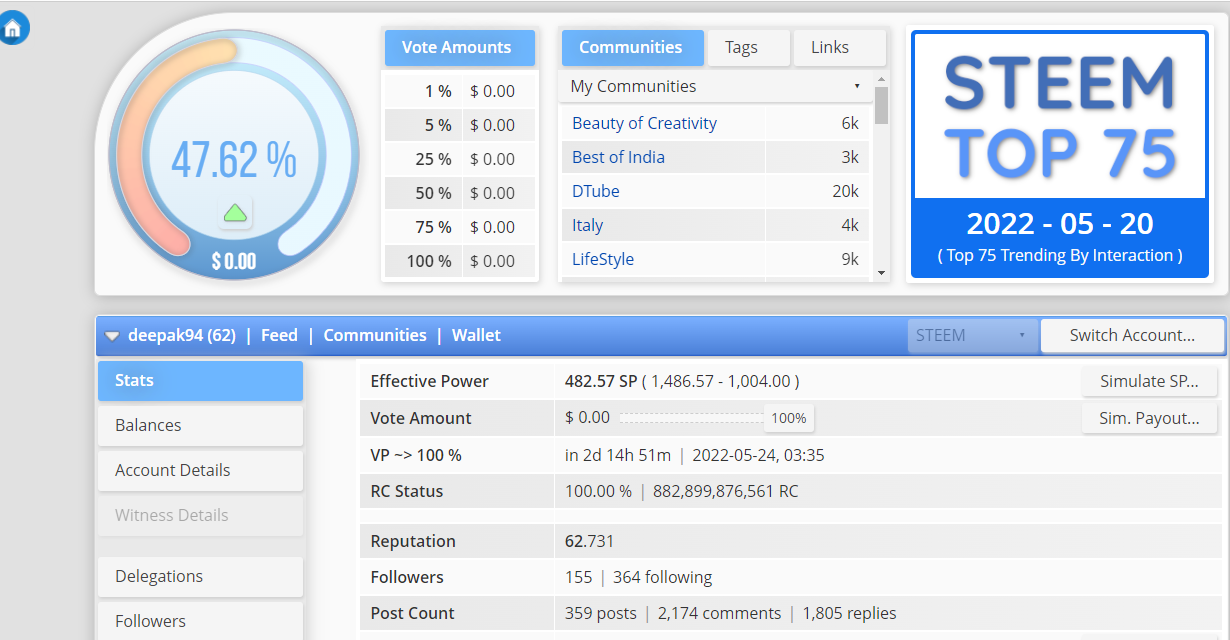This screenshot has width=1230, height=640.
Task: Open the DTube community link
Action: pos(596,191)
